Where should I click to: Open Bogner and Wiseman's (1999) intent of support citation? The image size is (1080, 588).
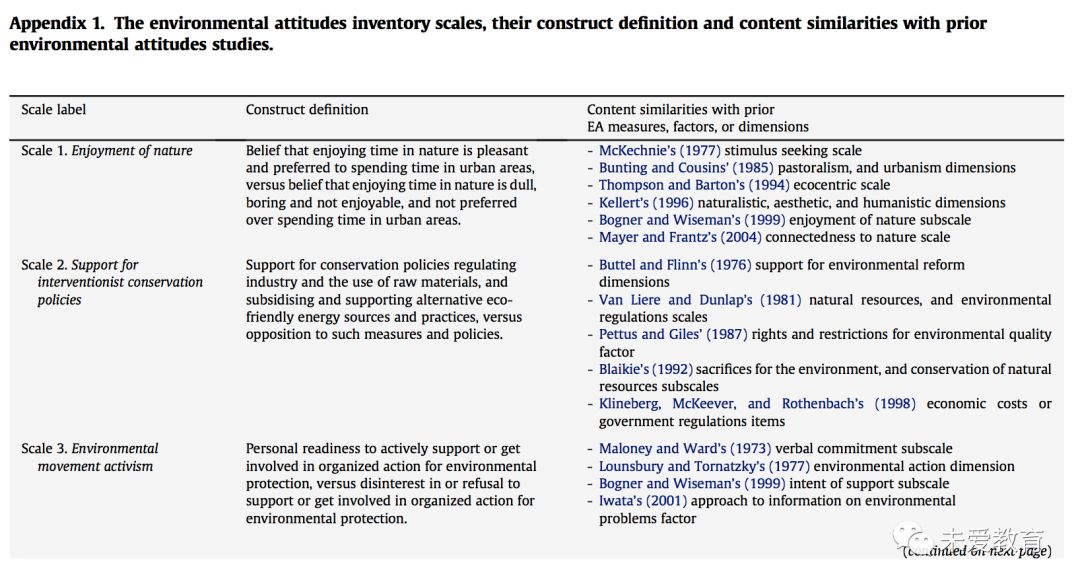[692, 483]
